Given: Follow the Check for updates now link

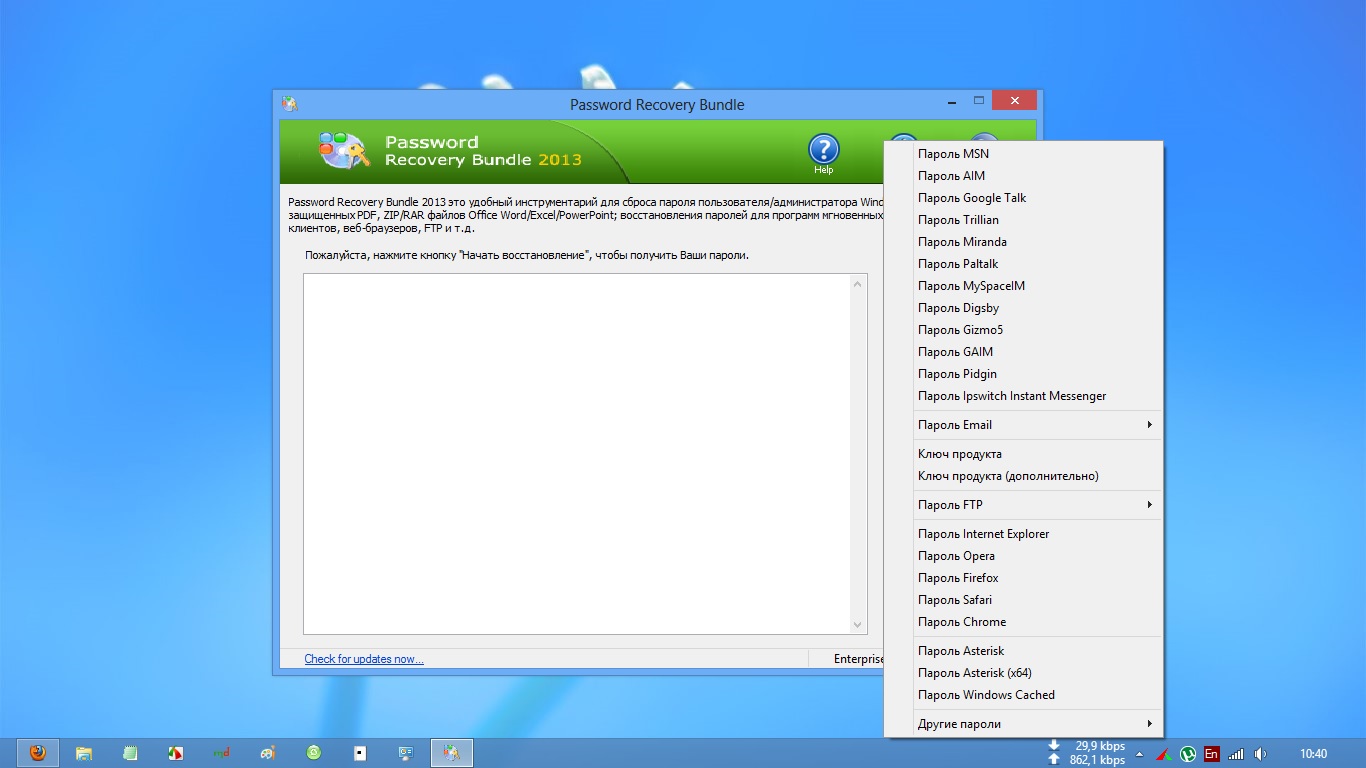Looking at the screenshot, I should coord(364,659).
